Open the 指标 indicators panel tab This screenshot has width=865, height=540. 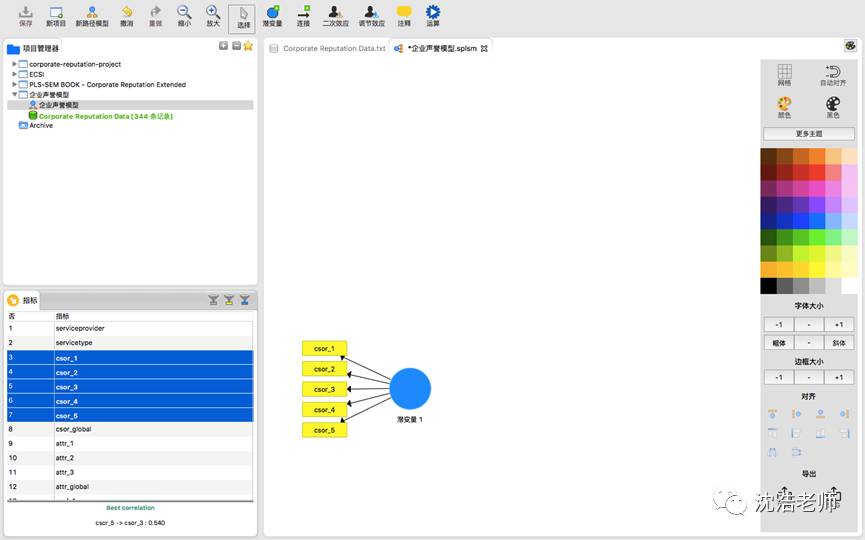click(x=23, y=301)
